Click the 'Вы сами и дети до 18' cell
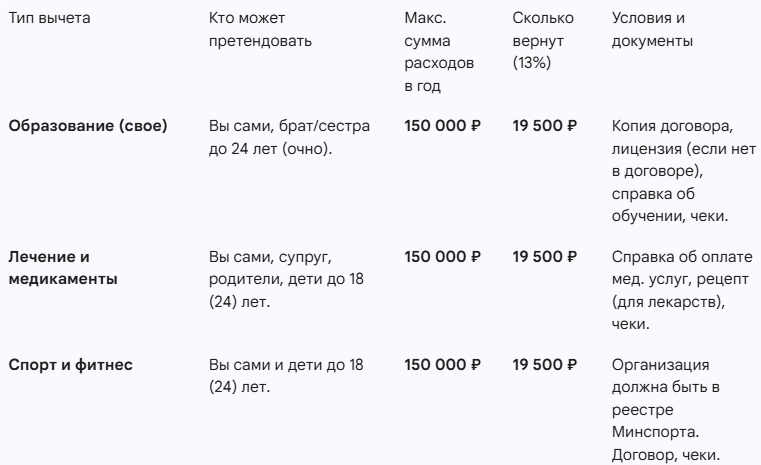 [286, 376]
